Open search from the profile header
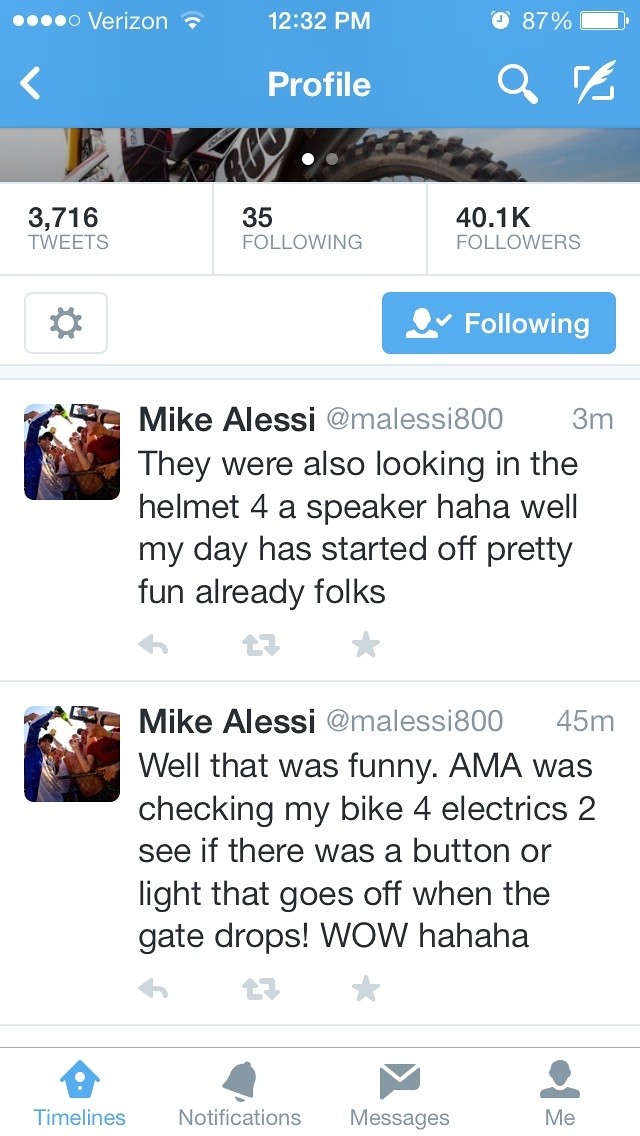The width and height of the screenshot is (640, 1136). point(517,85)
